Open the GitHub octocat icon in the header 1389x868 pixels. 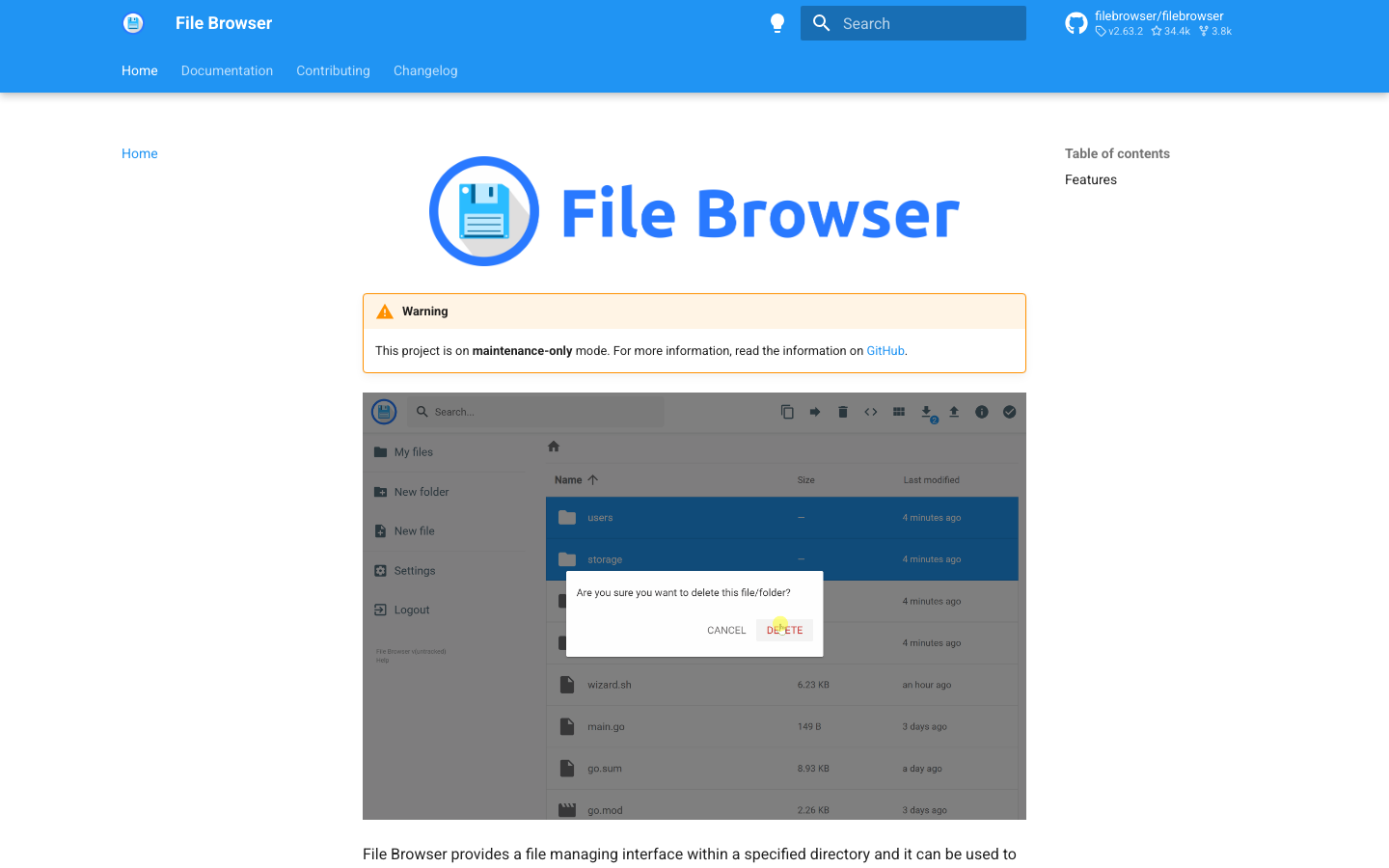click(x=1076, y=22)
